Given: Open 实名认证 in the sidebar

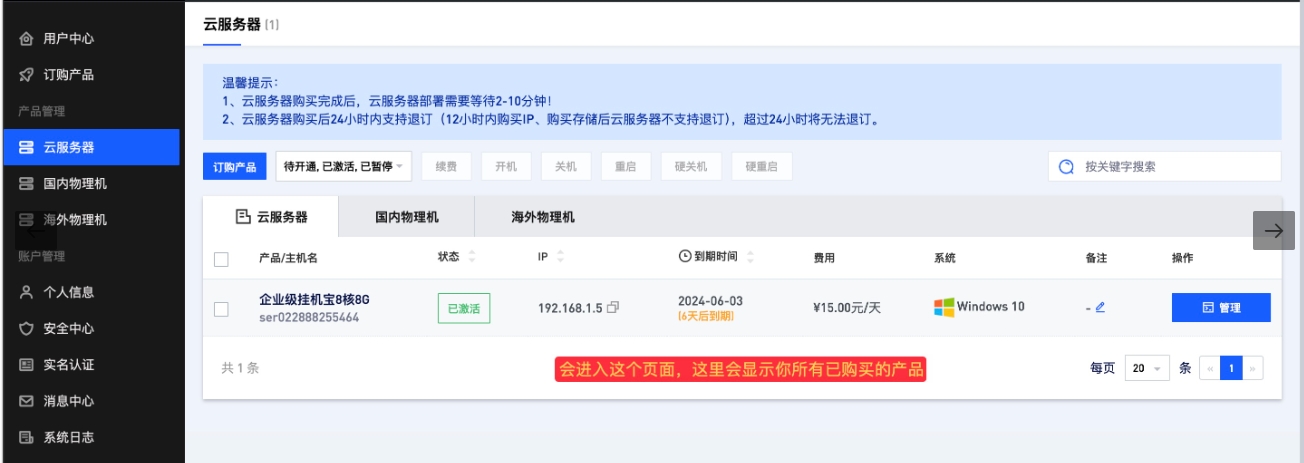Looking at the screenshot, I should click(68, 365).
